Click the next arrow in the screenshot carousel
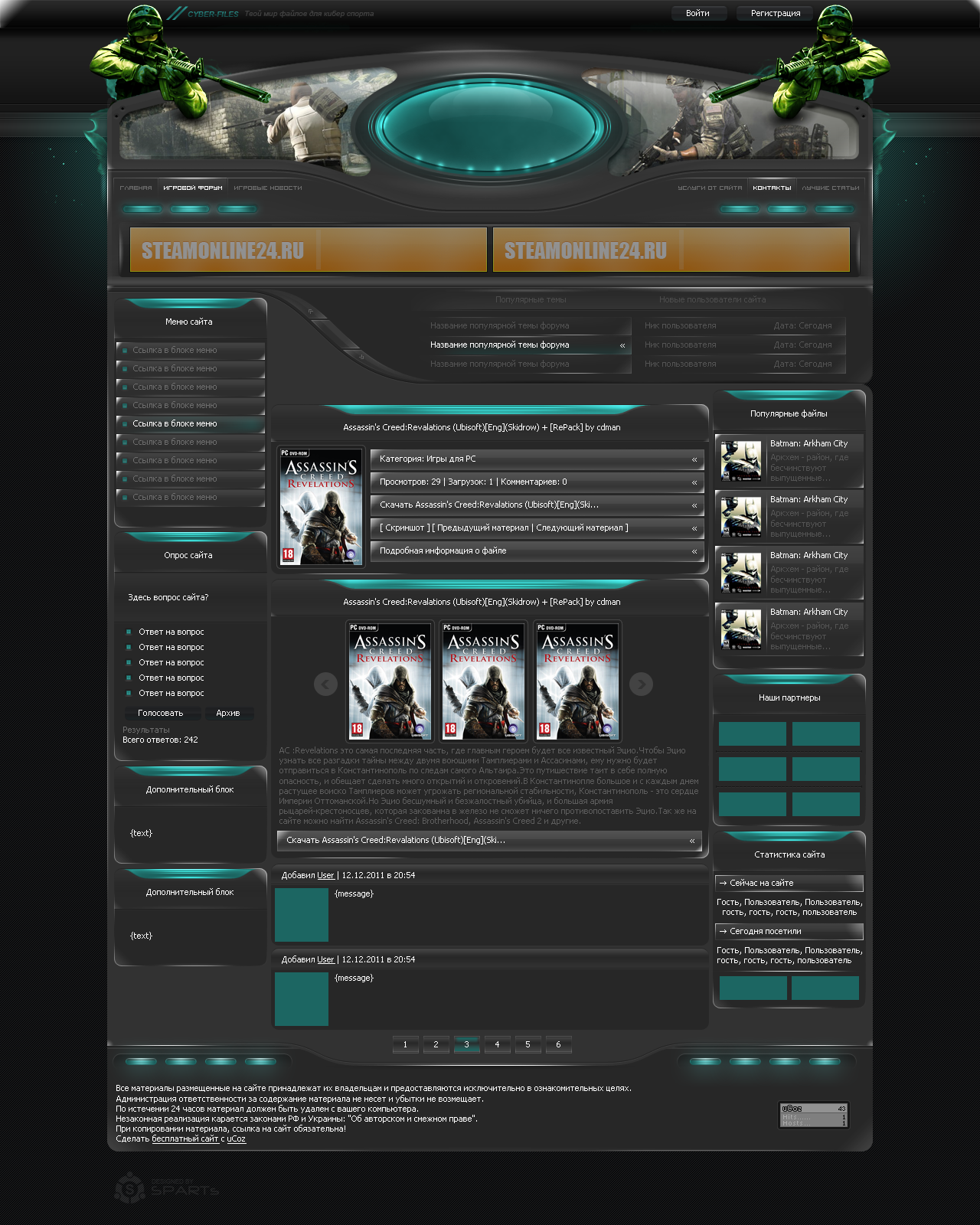Image resolution: width=980 pixels, height=1225 pixels. click(x=641, y=684)
